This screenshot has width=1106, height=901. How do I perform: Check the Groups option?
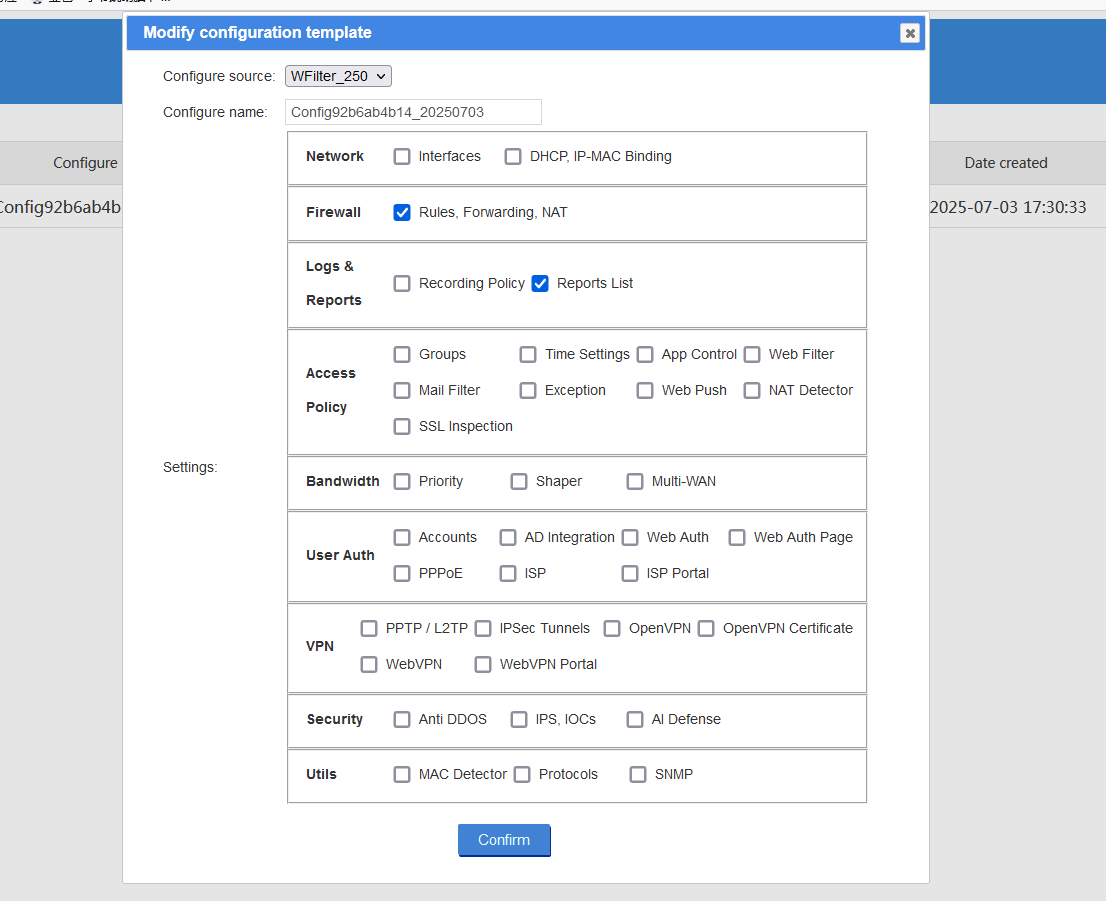[x=402, y=354]
